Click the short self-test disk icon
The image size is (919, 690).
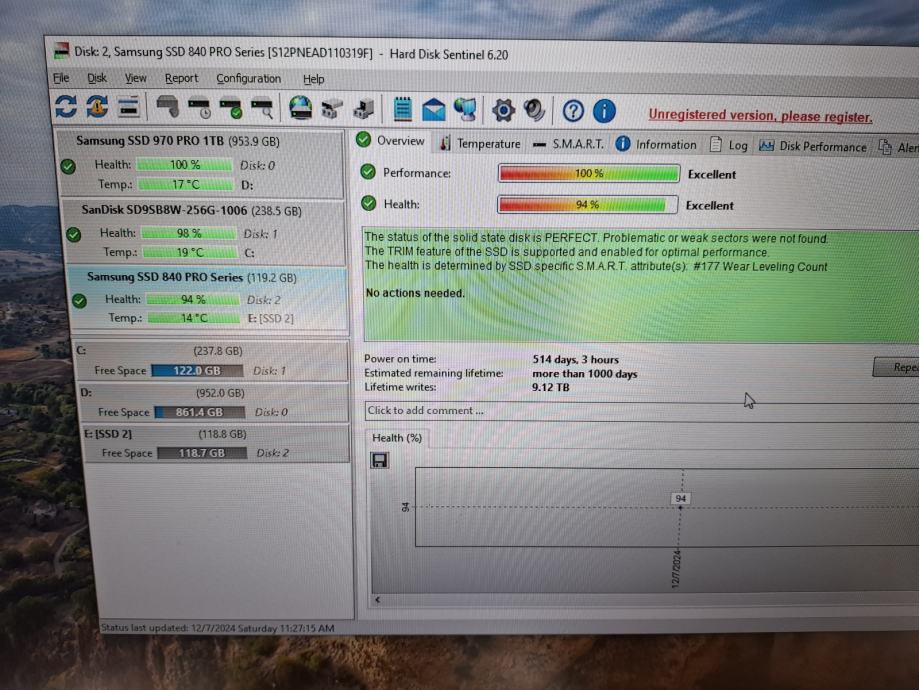pyautogui.click(x=167, y=107)
